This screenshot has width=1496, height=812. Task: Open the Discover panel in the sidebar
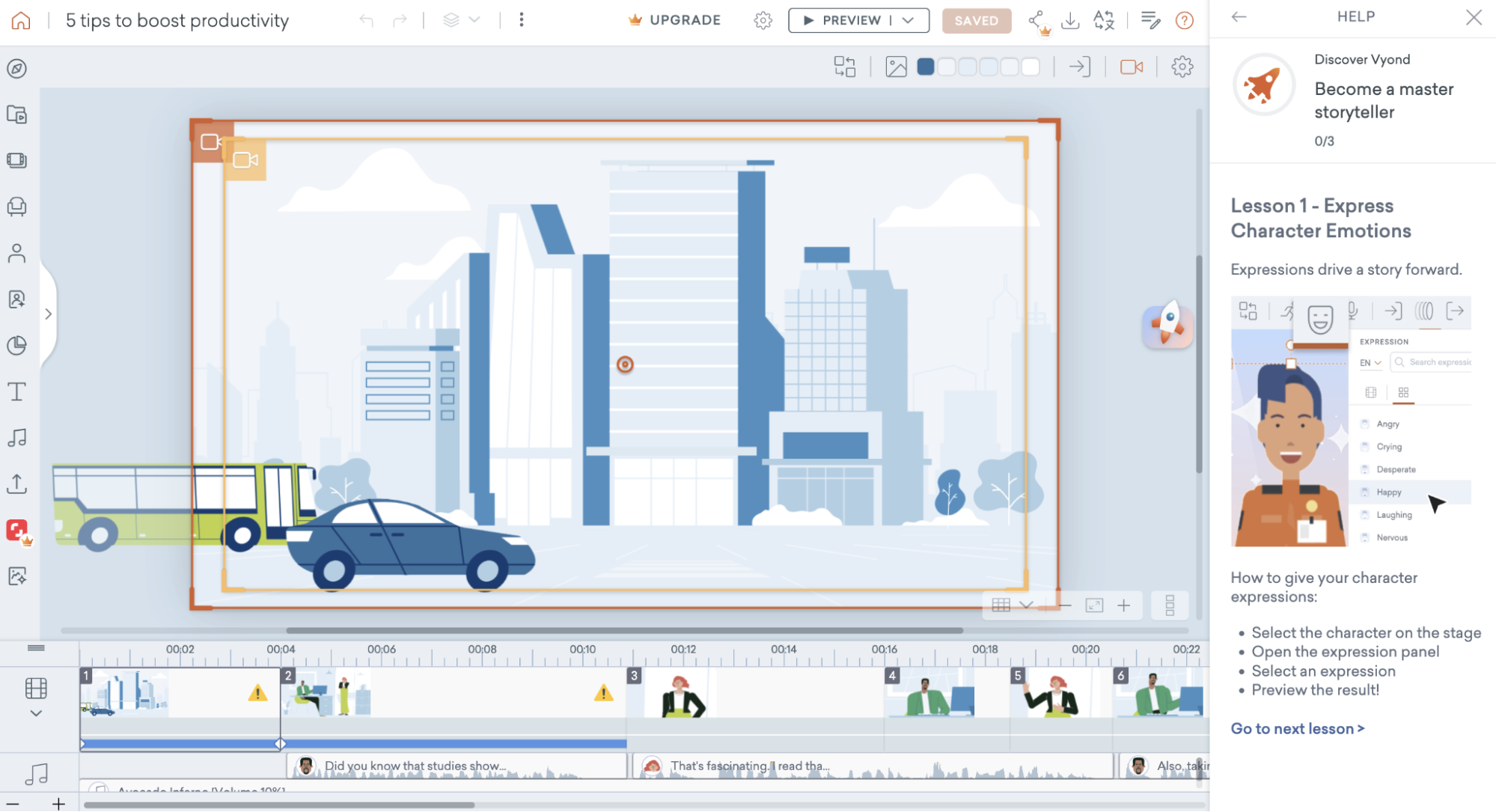point(18,69)
